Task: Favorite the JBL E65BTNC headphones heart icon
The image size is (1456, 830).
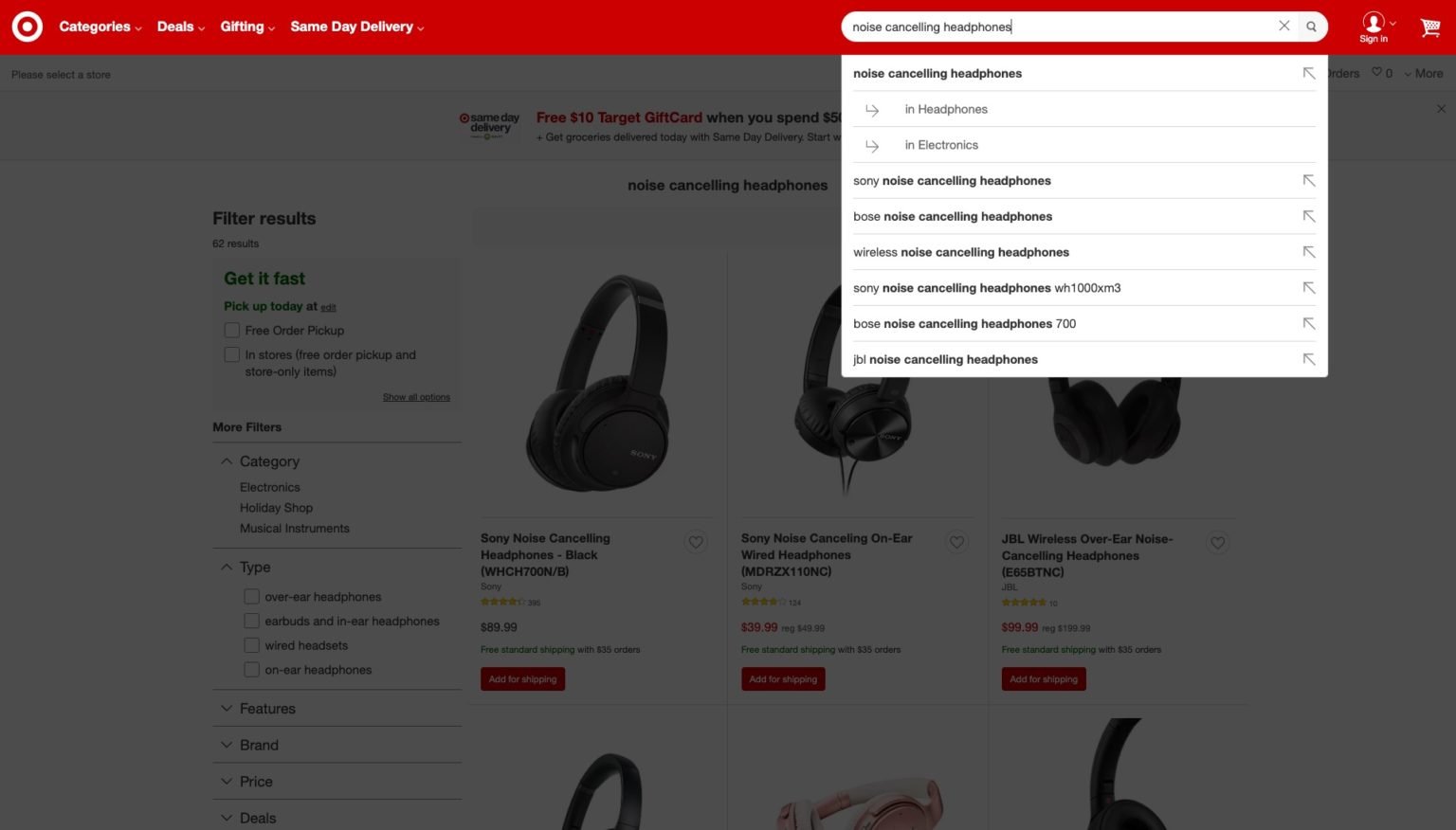Action: pyautogui.click(x=1218, y=543)
